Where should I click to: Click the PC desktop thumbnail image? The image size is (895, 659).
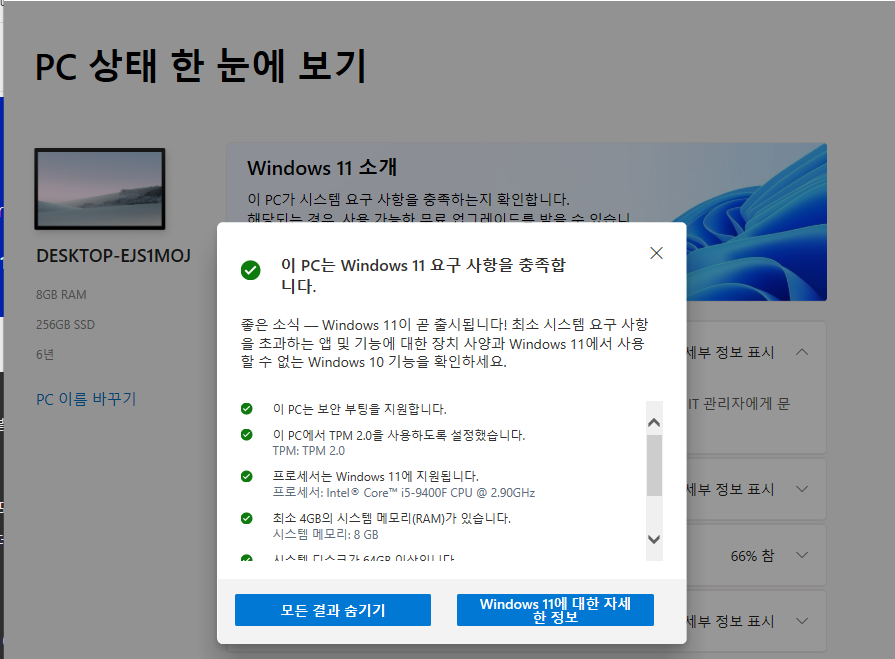click(100, 189)
